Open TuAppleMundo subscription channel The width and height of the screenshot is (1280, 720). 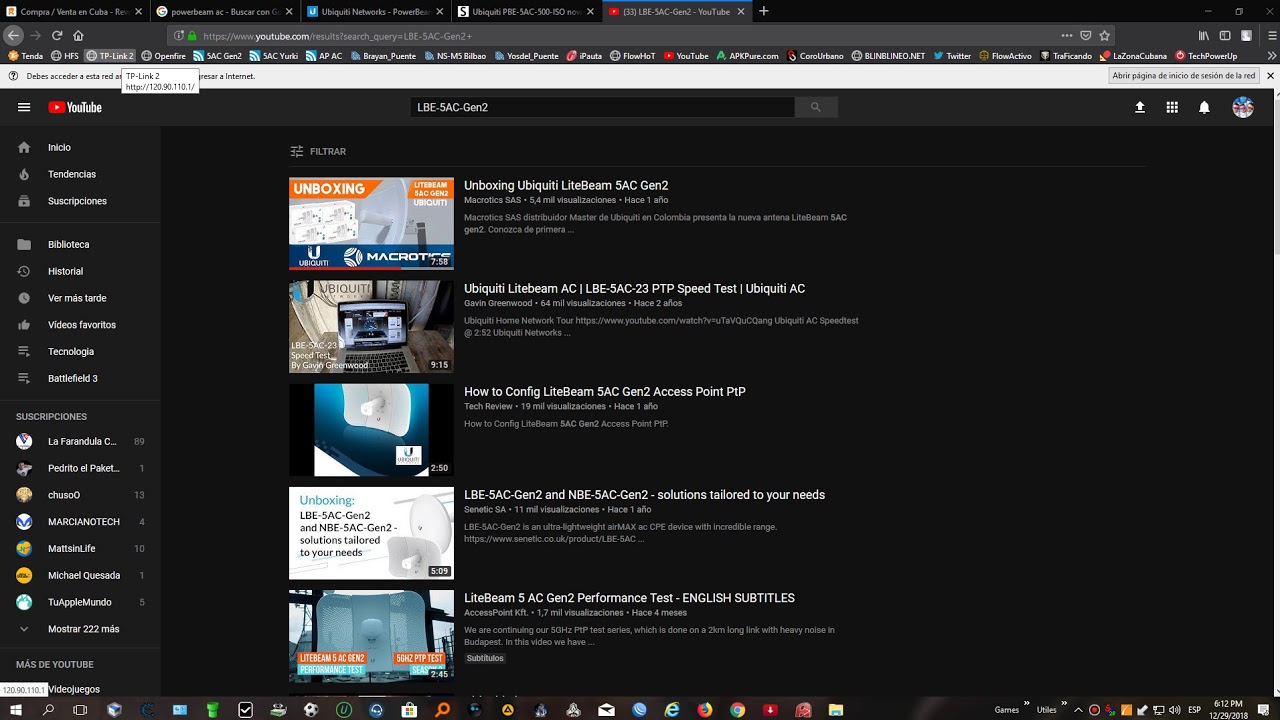coord(80,602)
